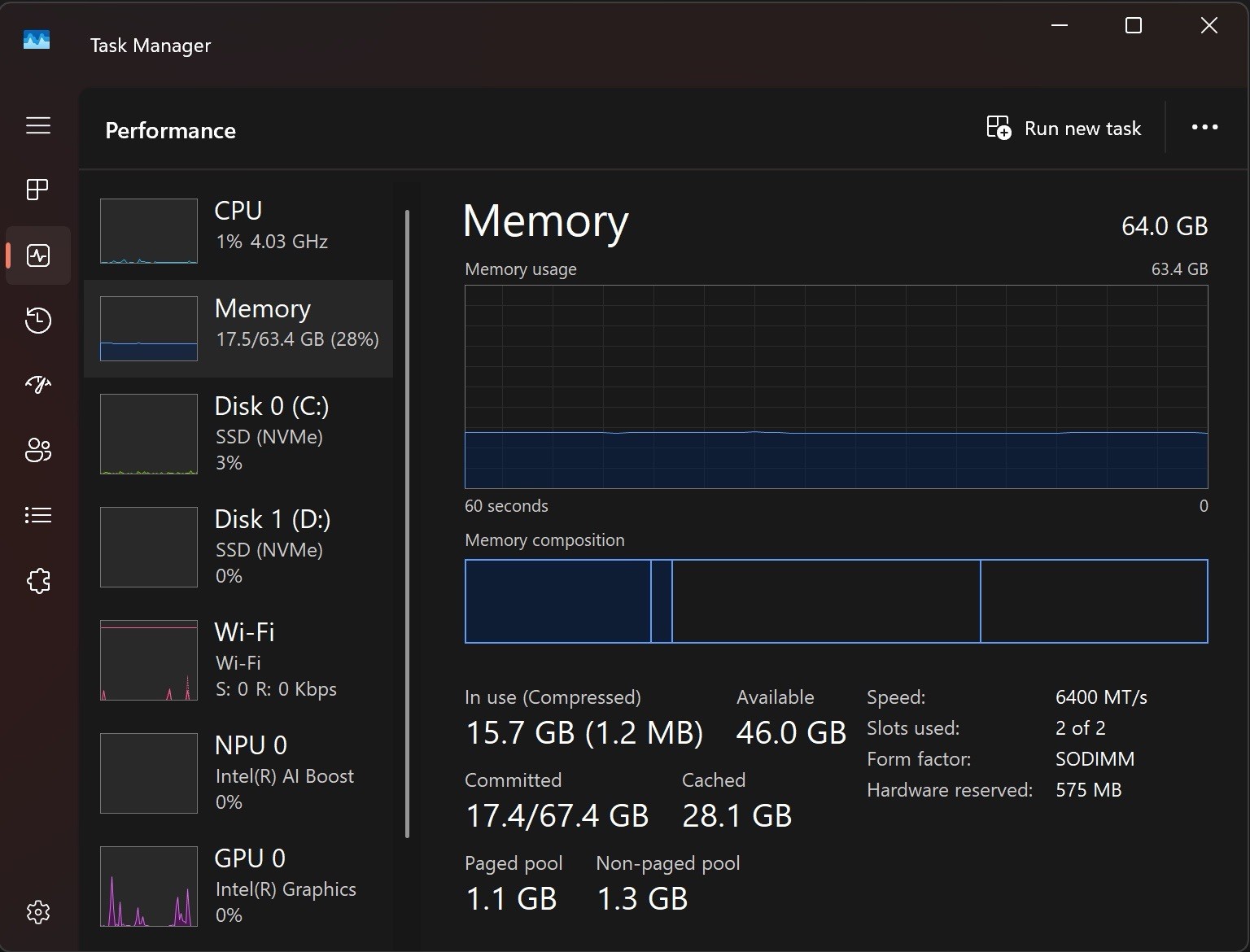Switch to the Users page icon
The height and width of the screenshot is (952, 1250).
pos(38,450)
